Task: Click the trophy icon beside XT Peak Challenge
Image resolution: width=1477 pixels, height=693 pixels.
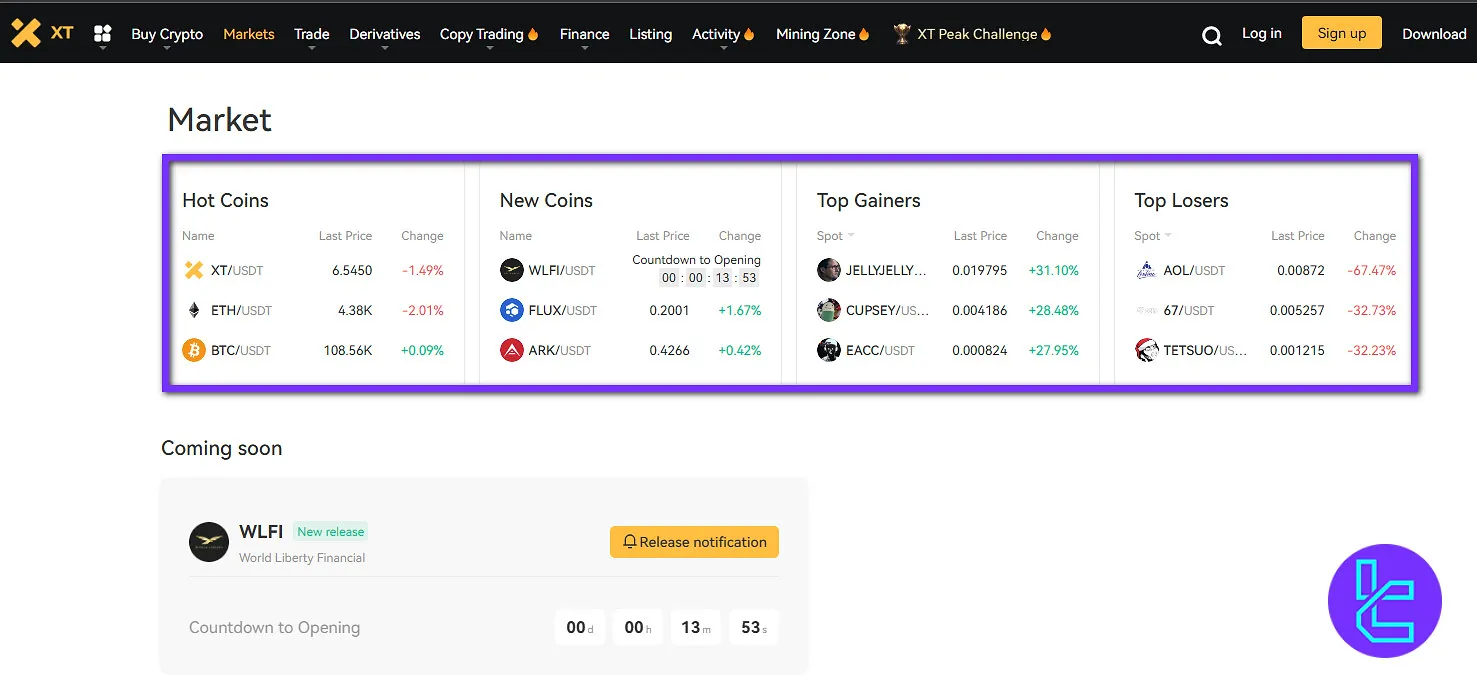Action: click(x=902, y=34)
